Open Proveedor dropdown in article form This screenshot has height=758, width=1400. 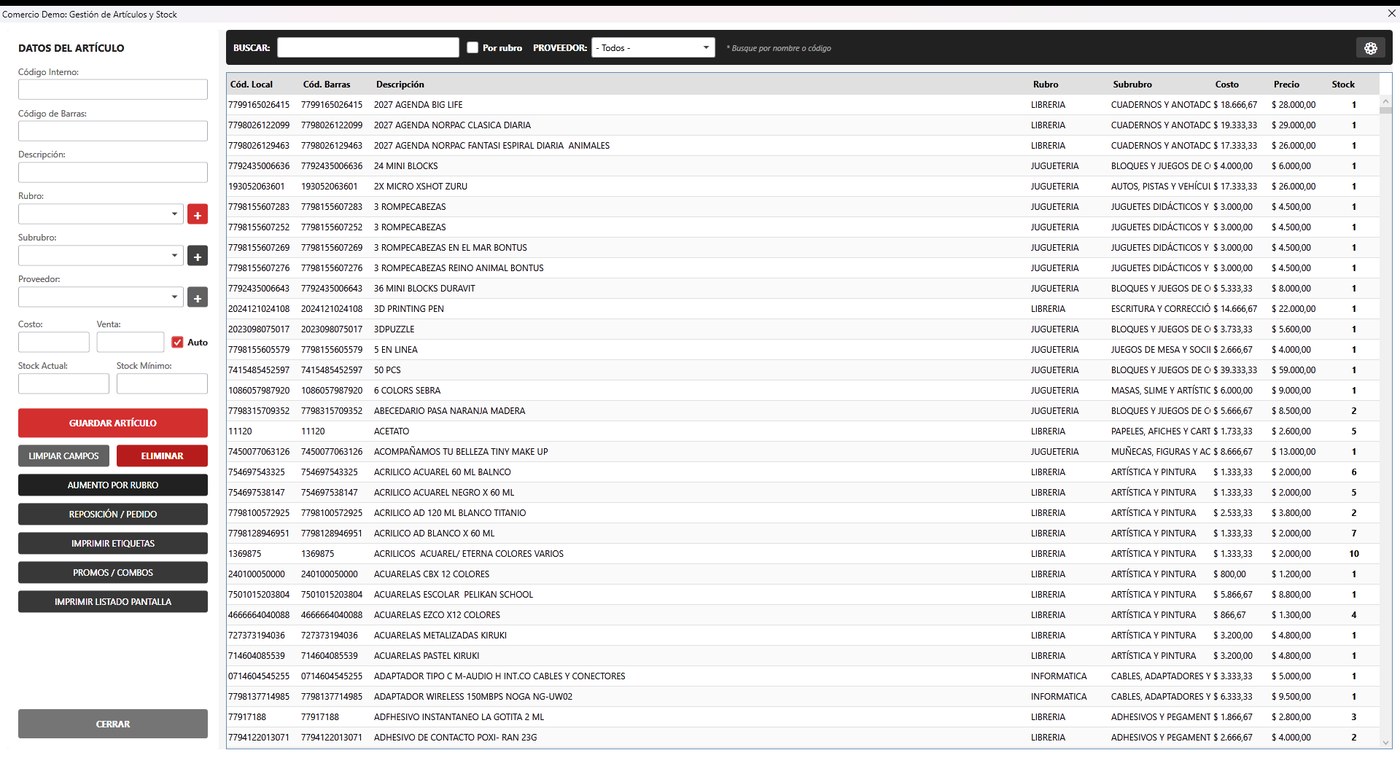100,297
